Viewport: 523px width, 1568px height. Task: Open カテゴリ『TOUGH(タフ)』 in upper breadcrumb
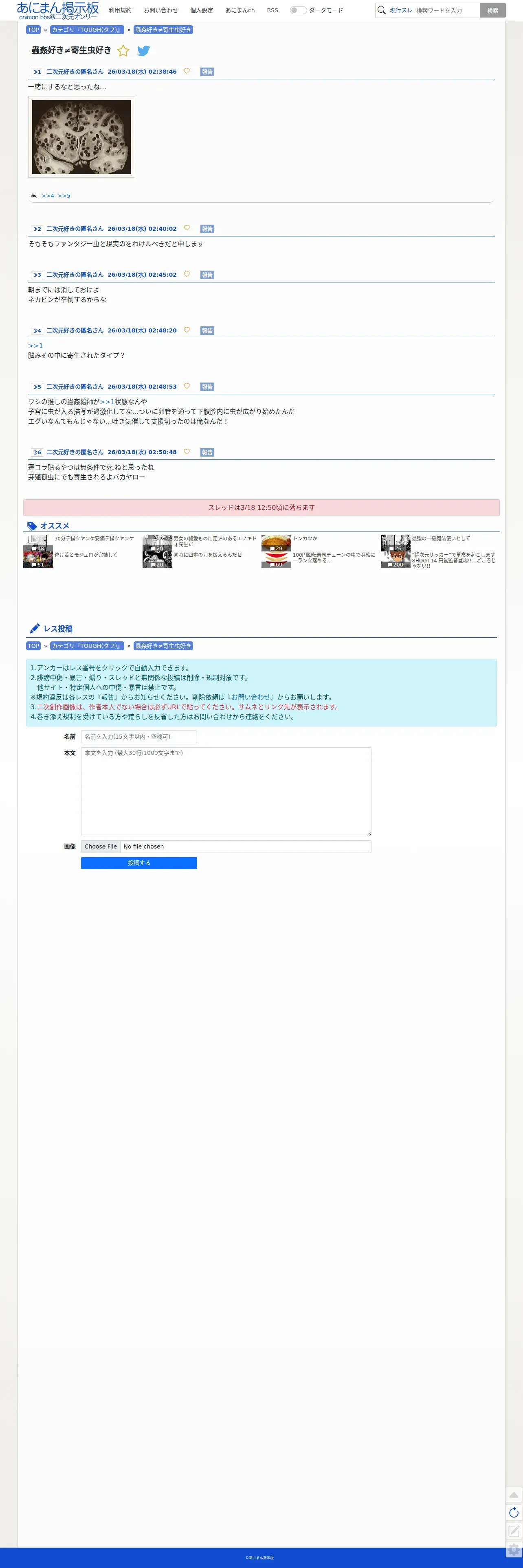(87, 30)
